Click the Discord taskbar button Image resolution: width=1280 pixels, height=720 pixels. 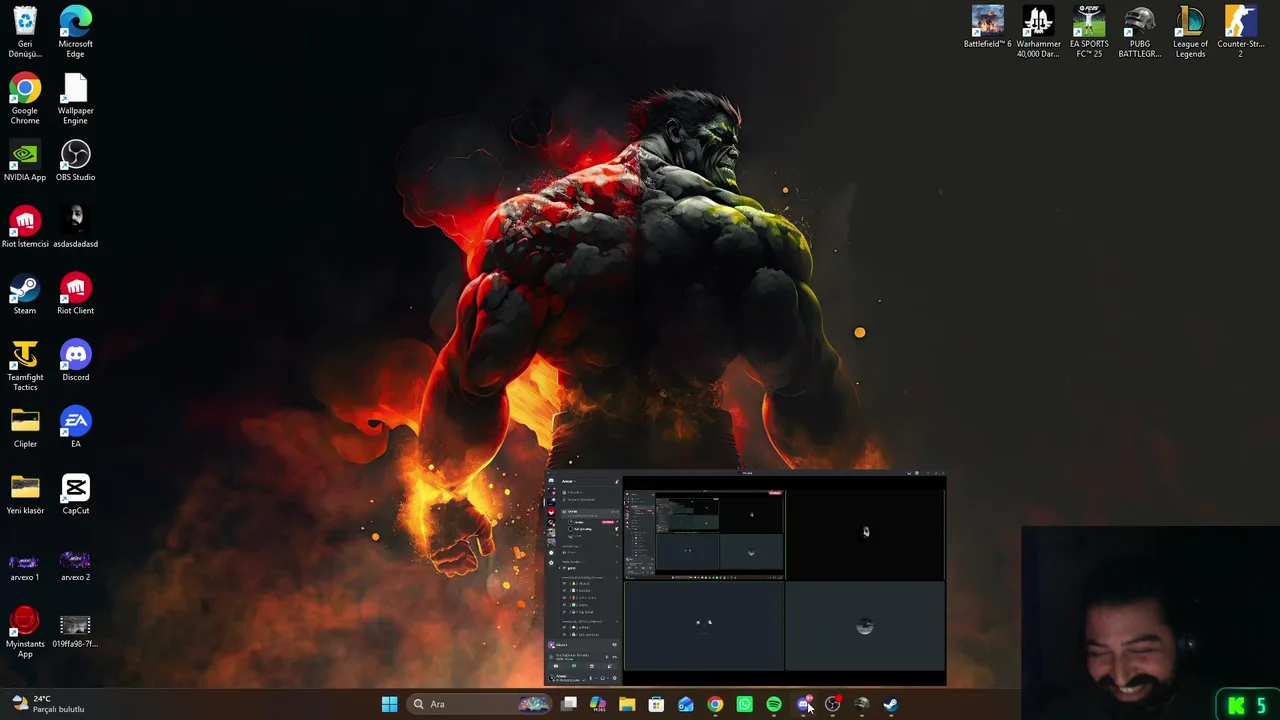pos(803,704)
